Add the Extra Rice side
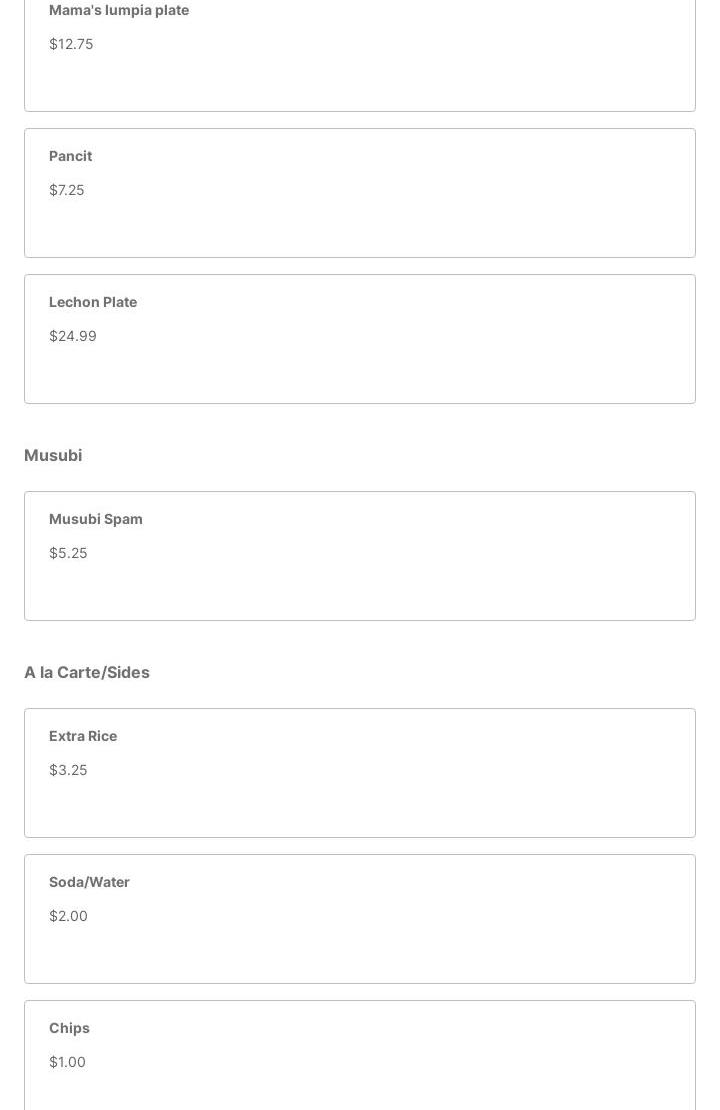This screenshot has height=1110, width=720. pyautogui.click(x=360, y=773)
